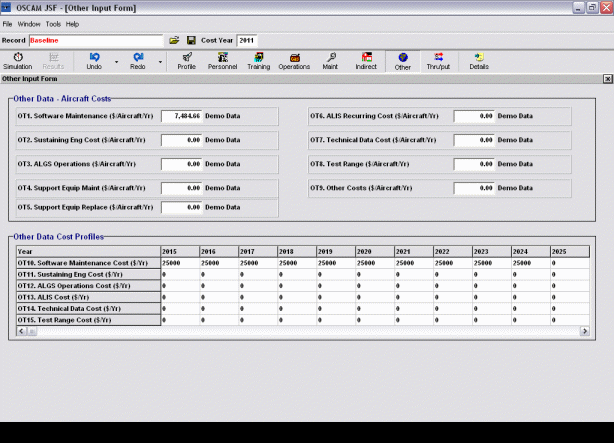The image size is (614, 443).
Task: Click the OT10 Software Maintenance Cost row header
Action: point(88,263)
